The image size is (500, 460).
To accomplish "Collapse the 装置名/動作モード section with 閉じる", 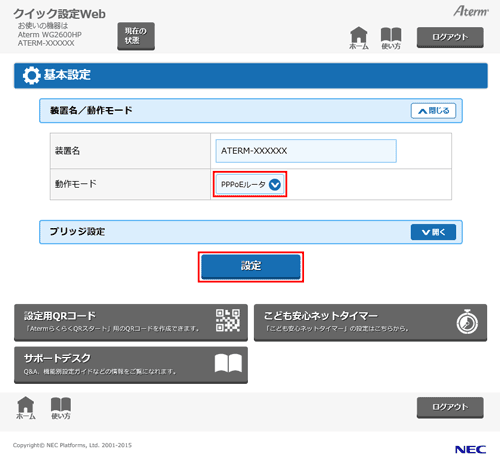I will (433, 111).
